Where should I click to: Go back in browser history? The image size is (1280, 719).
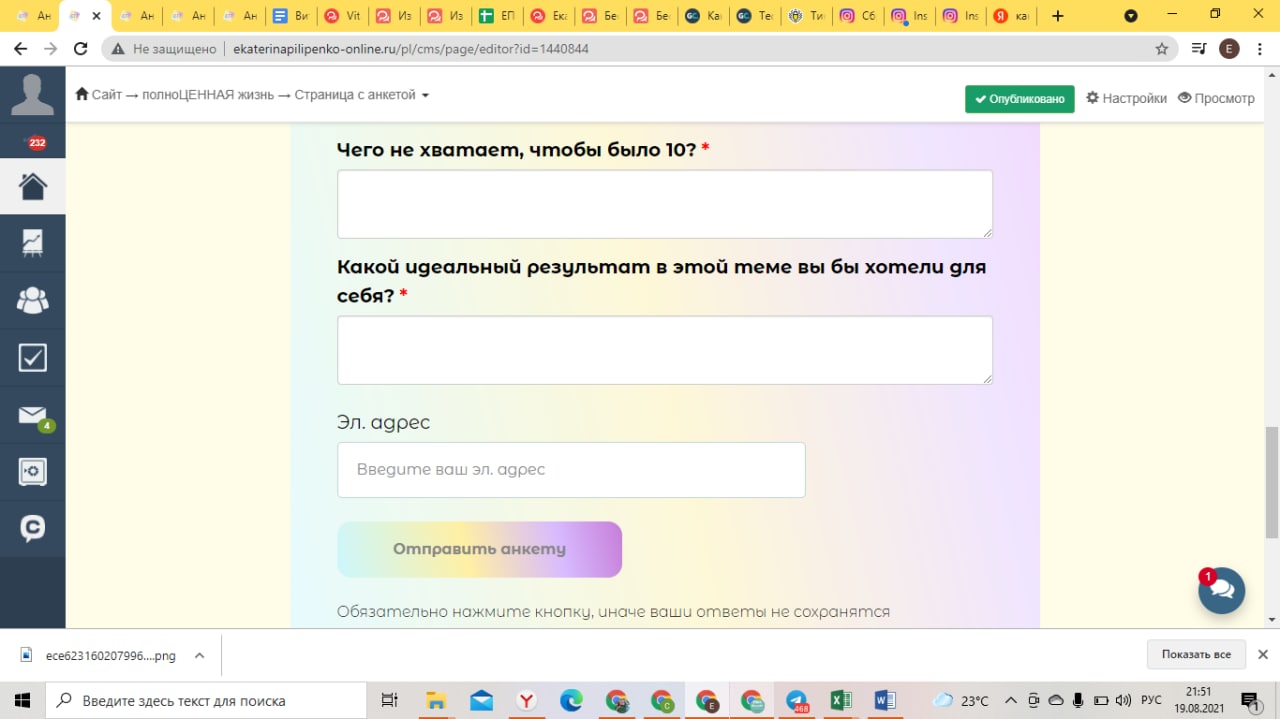pyautogui.click(x=20, y=48)
